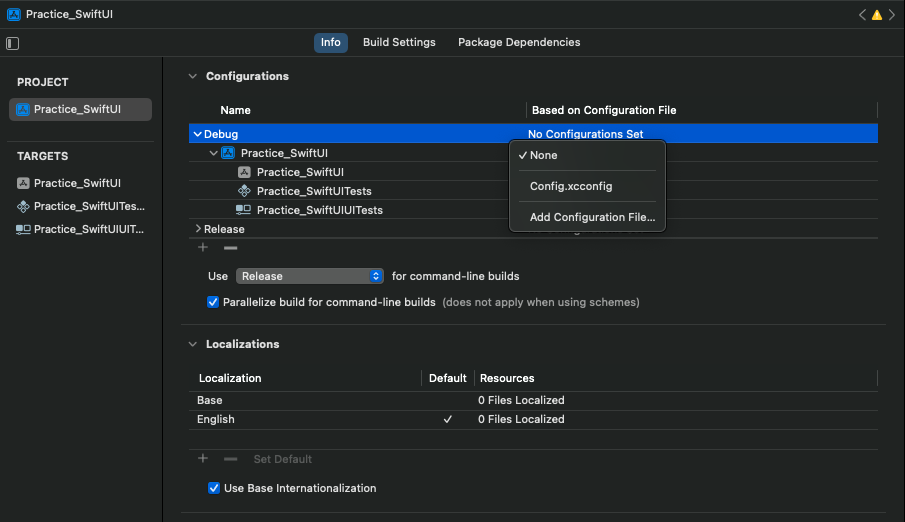Click the Localization column header
This screenshot has width=905, height=522.
tap(230, 378)
